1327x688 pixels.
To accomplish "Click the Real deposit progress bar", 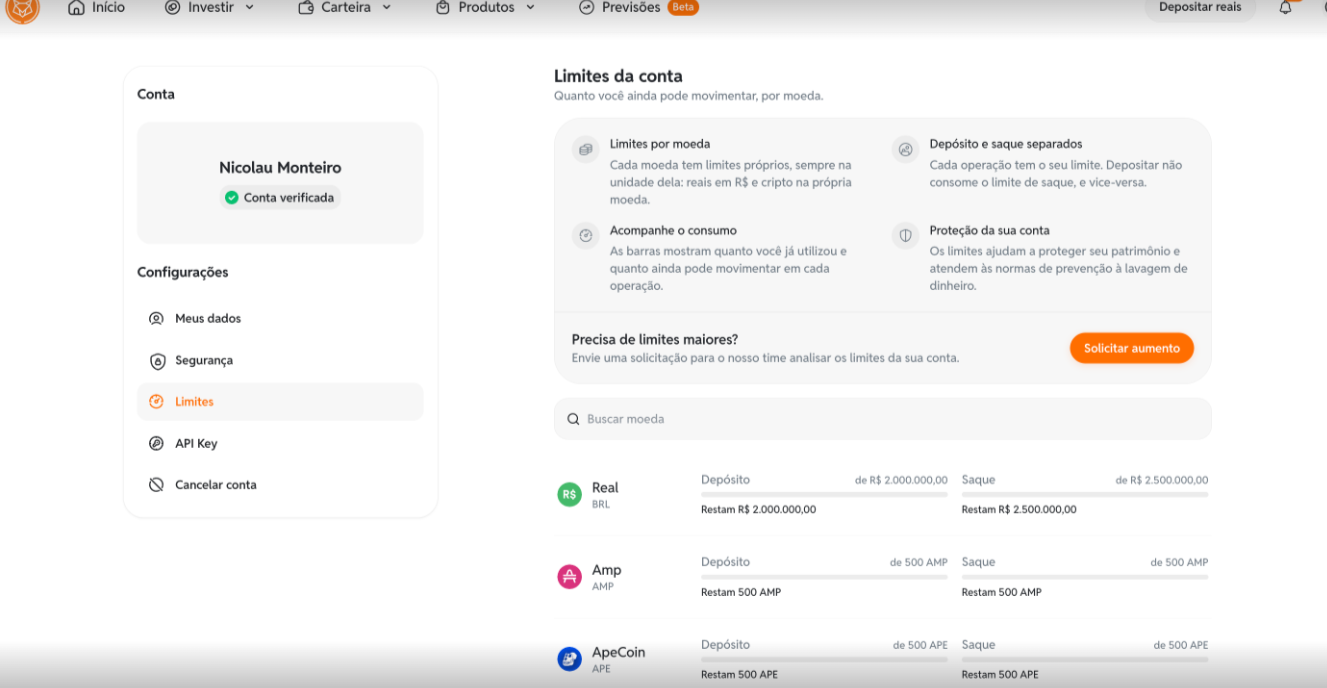I will coord(824,495).
